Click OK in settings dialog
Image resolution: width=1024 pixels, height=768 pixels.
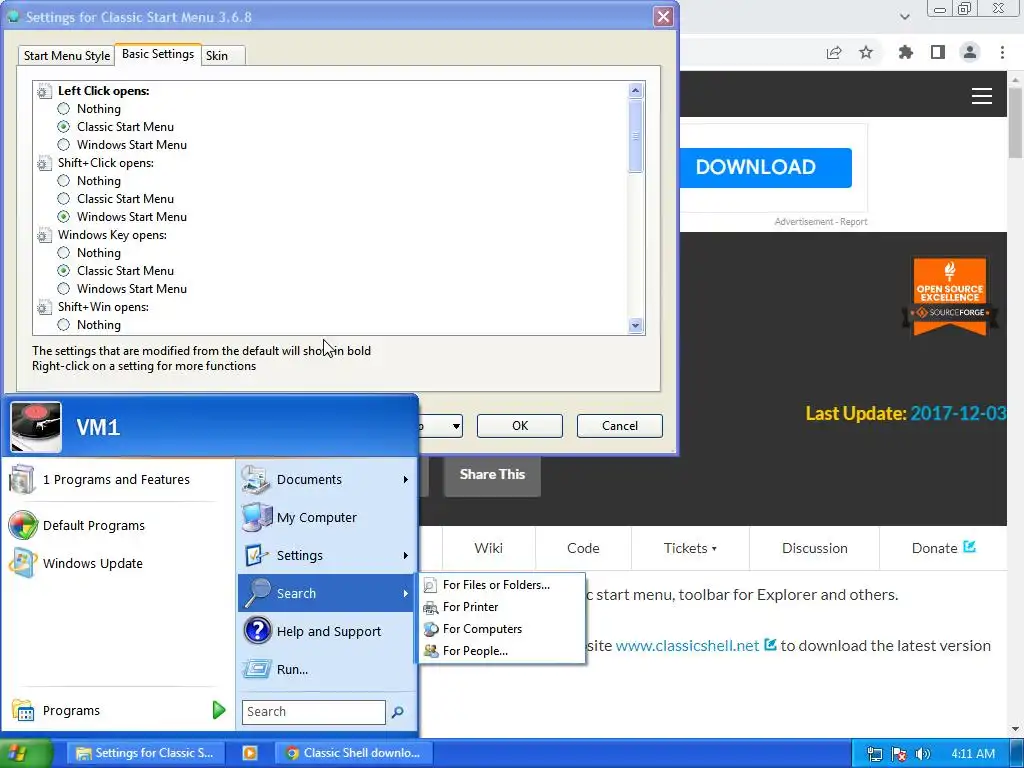pos(520,426)
